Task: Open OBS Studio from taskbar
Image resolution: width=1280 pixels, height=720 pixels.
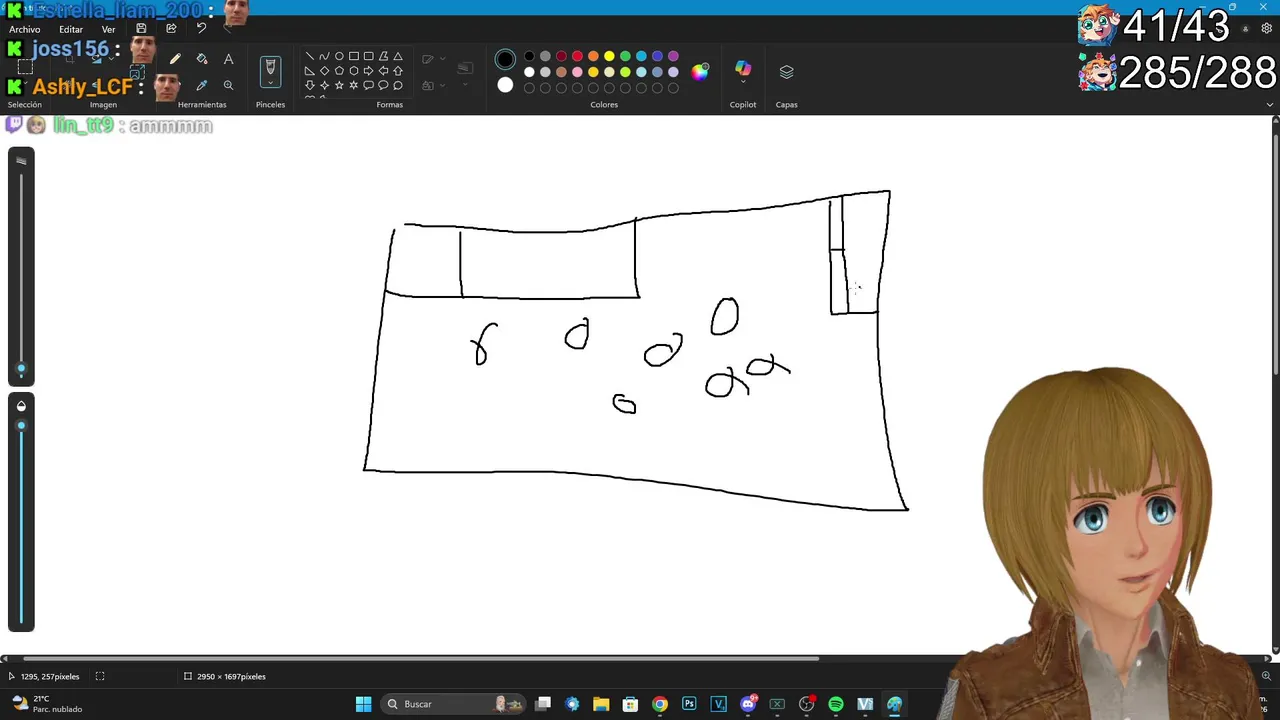Action: pyautogui.click(x=807, y=704)
